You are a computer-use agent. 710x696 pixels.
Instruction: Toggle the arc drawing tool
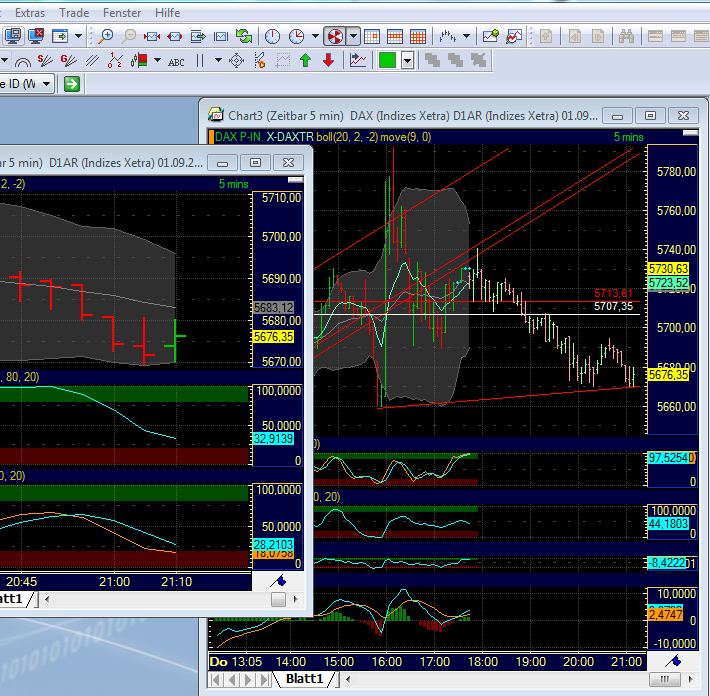tap(22, 61)
